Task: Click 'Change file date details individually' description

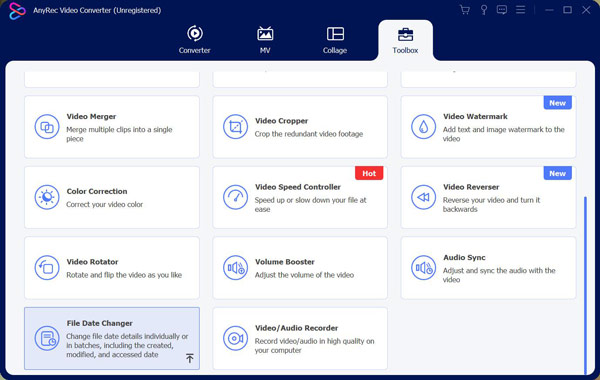Action: 127,346
